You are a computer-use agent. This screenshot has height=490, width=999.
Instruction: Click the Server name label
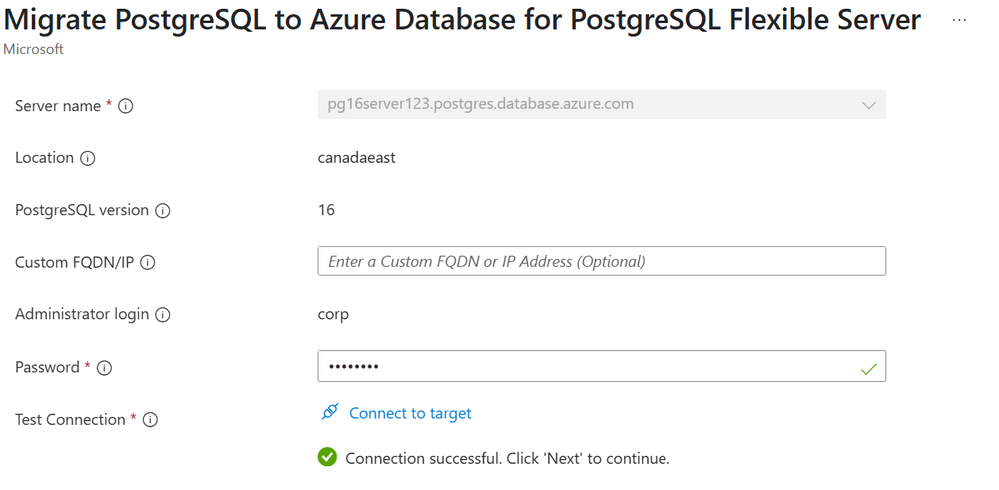point(58,106)
